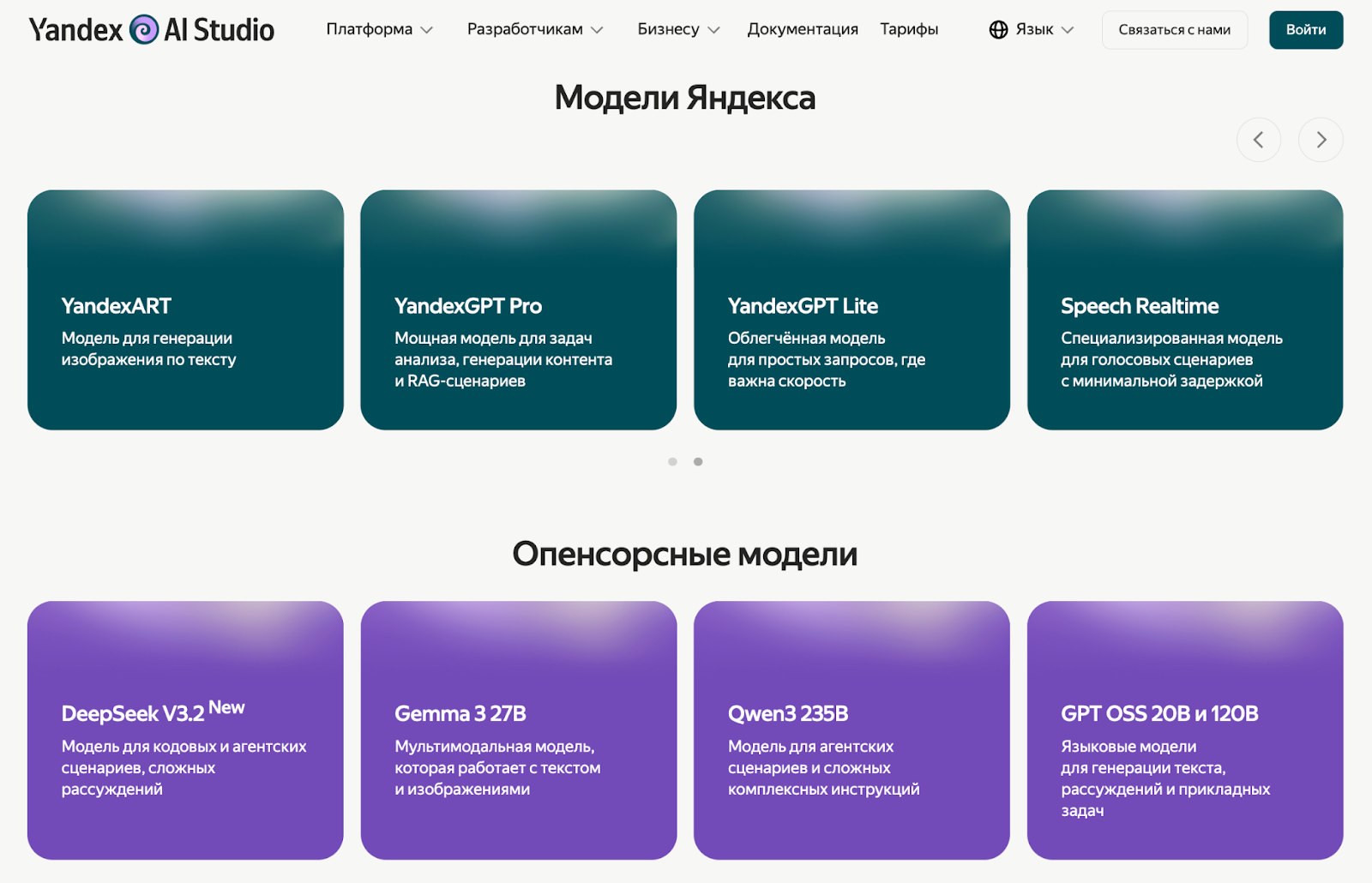Open the DeepSeek V3.2 model card
This screenshot has height=883, width=1372.
pos(185,729)
